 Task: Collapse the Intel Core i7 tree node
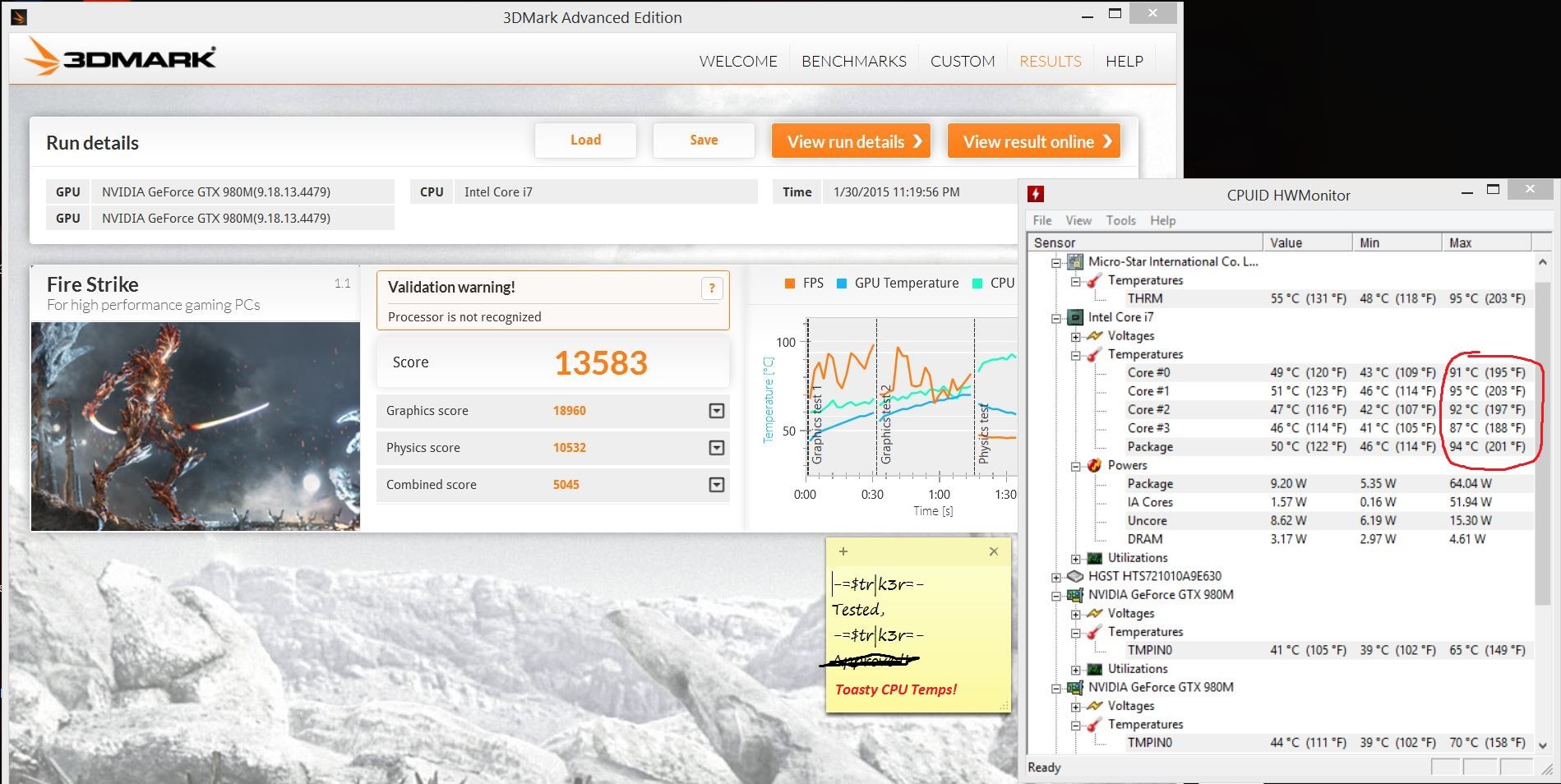1056,318
